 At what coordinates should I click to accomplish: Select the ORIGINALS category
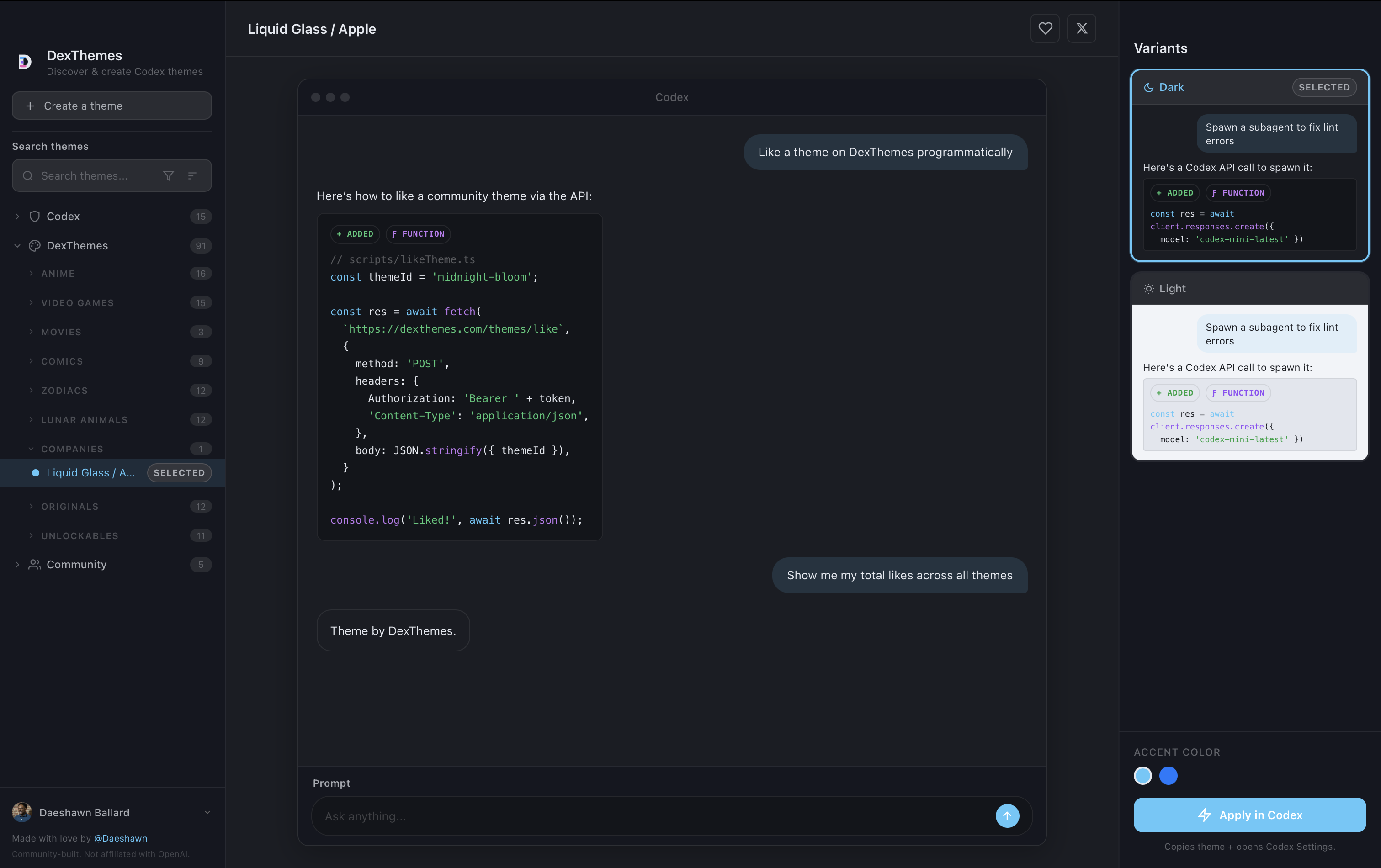pos(69,507)
